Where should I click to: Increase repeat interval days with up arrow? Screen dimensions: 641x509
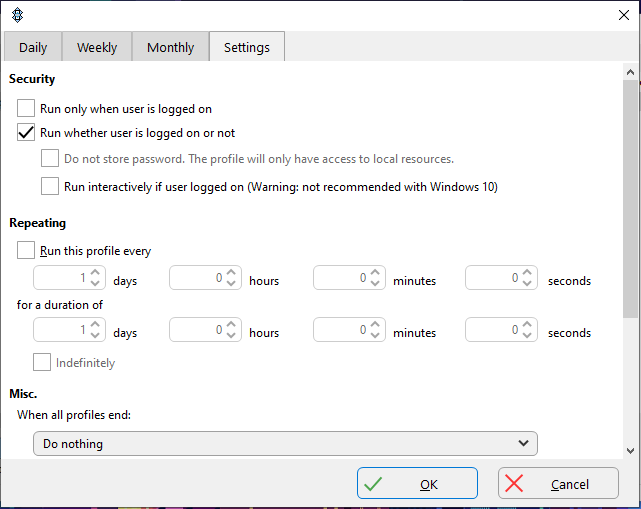(95, 273)
